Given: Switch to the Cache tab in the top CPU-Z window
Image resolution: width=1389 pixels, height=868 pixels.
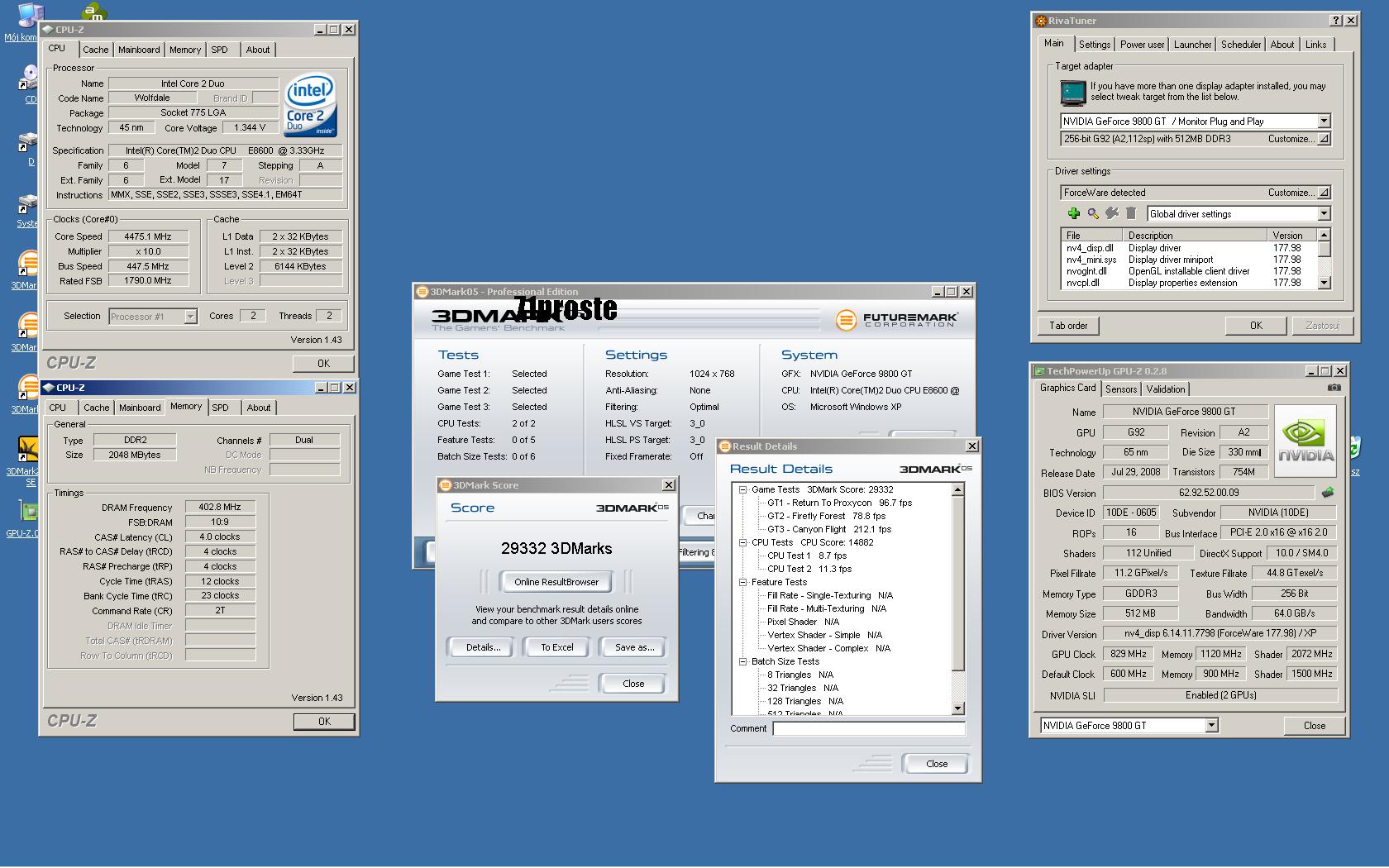Looking at the screenshot, I should pyautogui.click(x=95, y=50).
